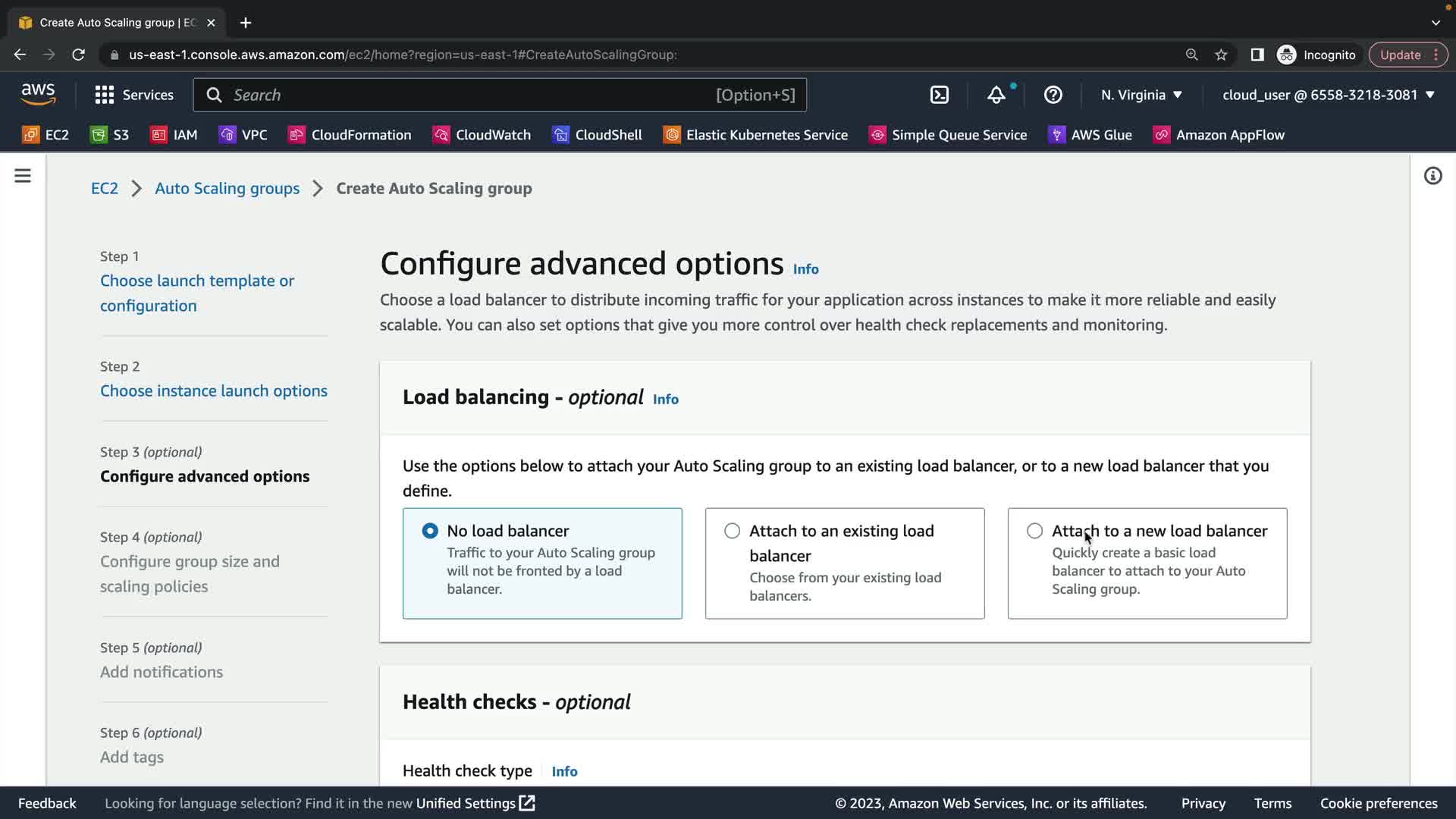This screenshot has width=1456, height=819.
Task: Click the CloudWatch shortcut in favorites bar
Action: coord(482,135)
